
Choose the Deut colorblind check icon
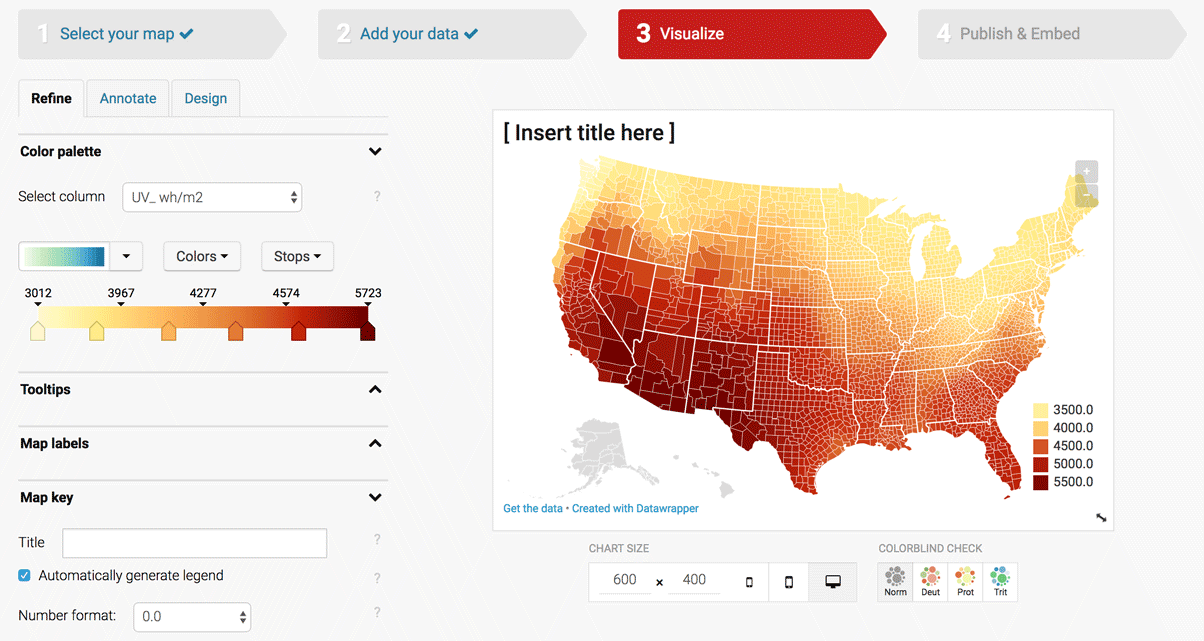(x=931, y=582)
